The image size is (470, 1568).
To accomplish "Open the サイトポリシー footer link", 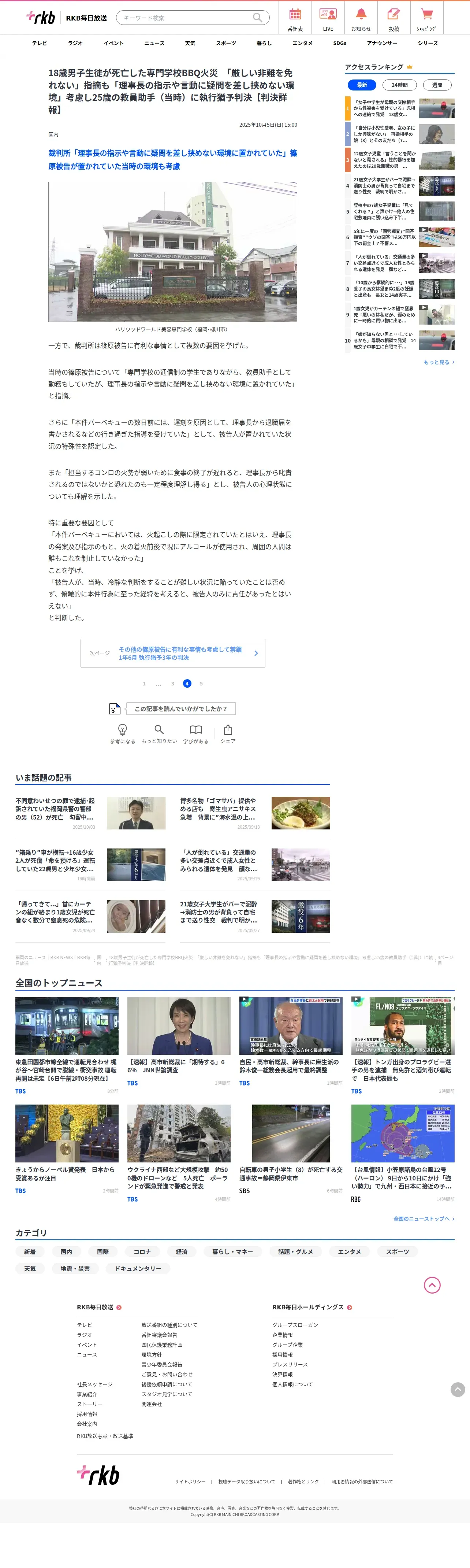I will (190, 1482).
